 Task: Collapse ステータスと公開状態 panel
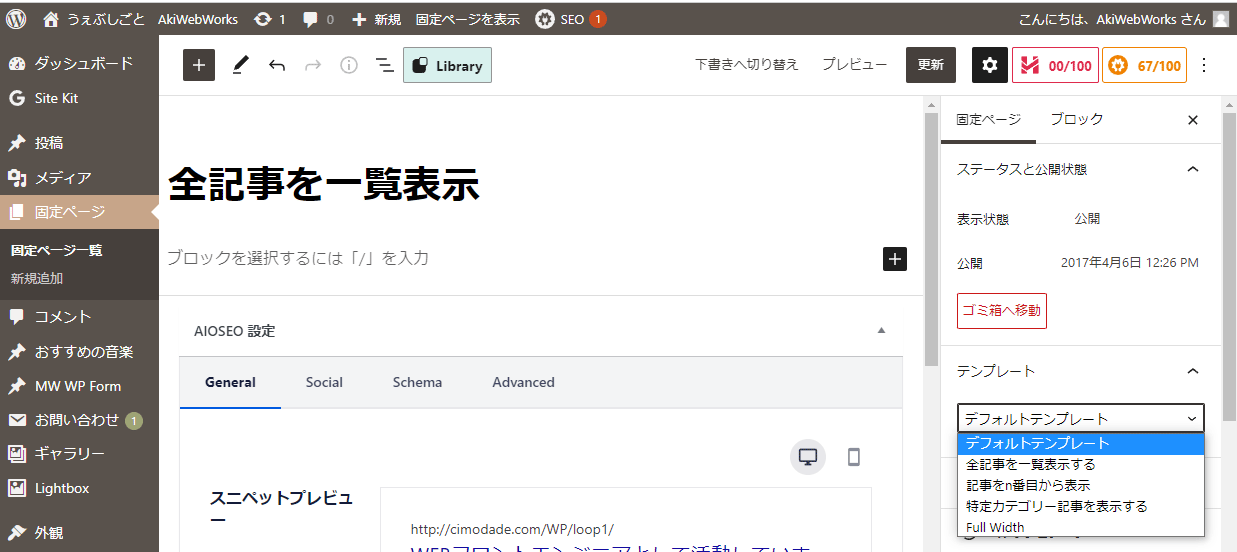1080,169
